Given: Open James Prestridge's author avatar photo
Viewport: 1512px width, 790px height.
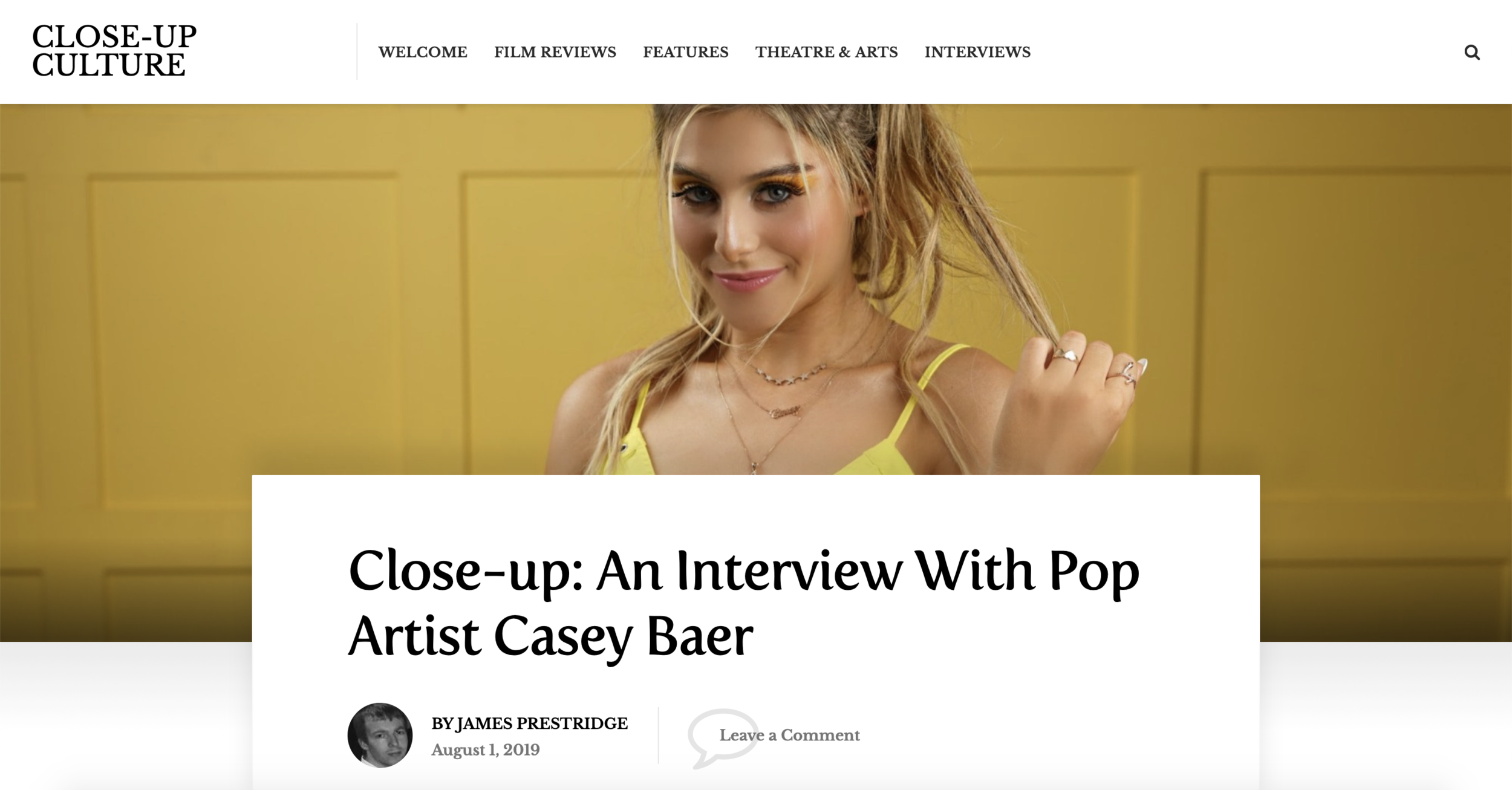Looking at the screenshot, I should pyautogui.click(x=380, y=735).
